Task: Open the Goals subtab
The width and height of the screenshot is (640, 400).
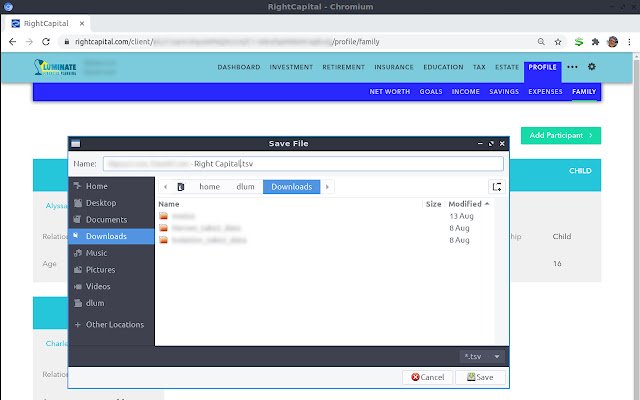Action: click(x=431, y=92)
